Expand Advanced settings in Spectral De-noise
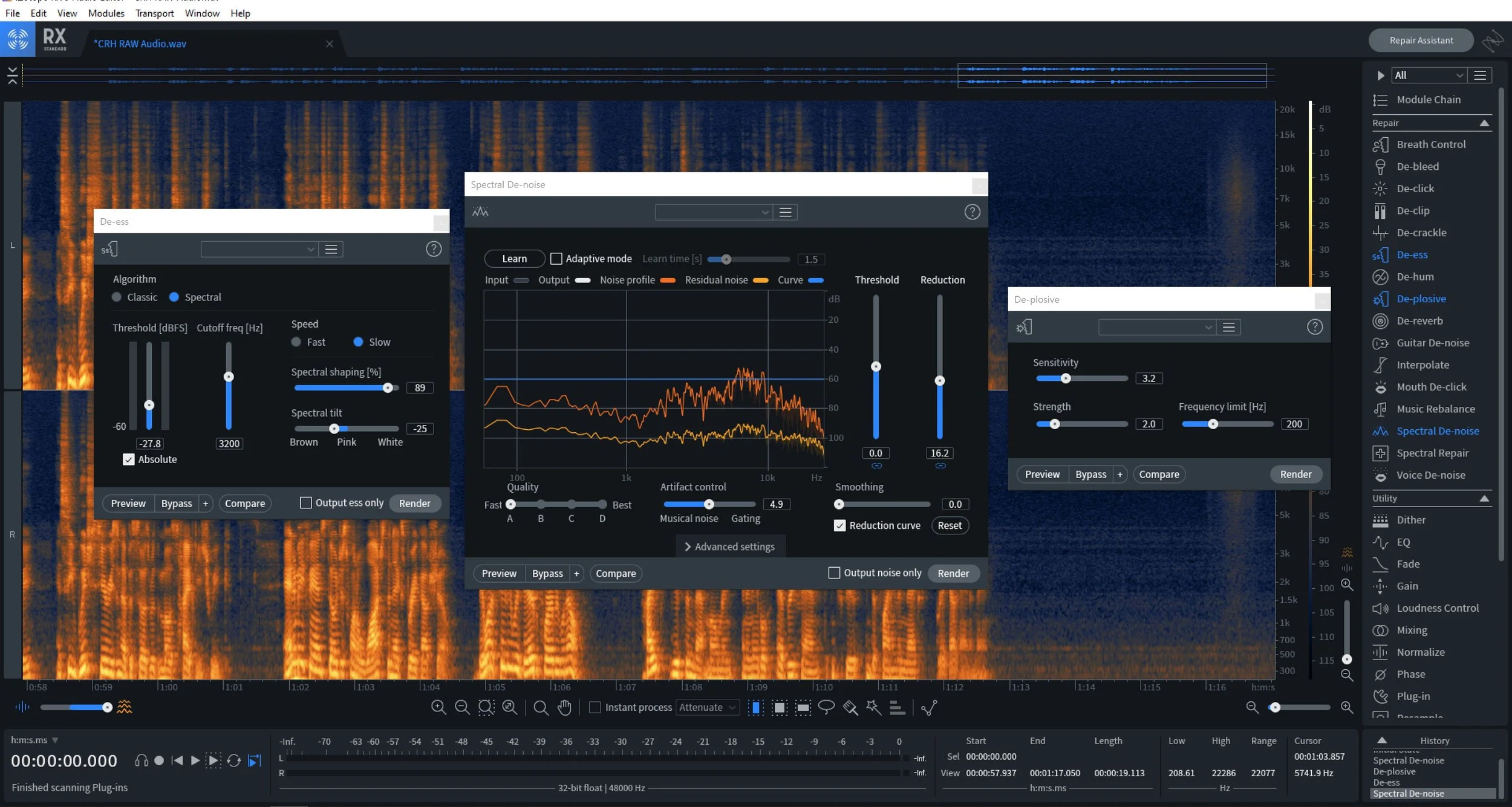 pos(729,546)
